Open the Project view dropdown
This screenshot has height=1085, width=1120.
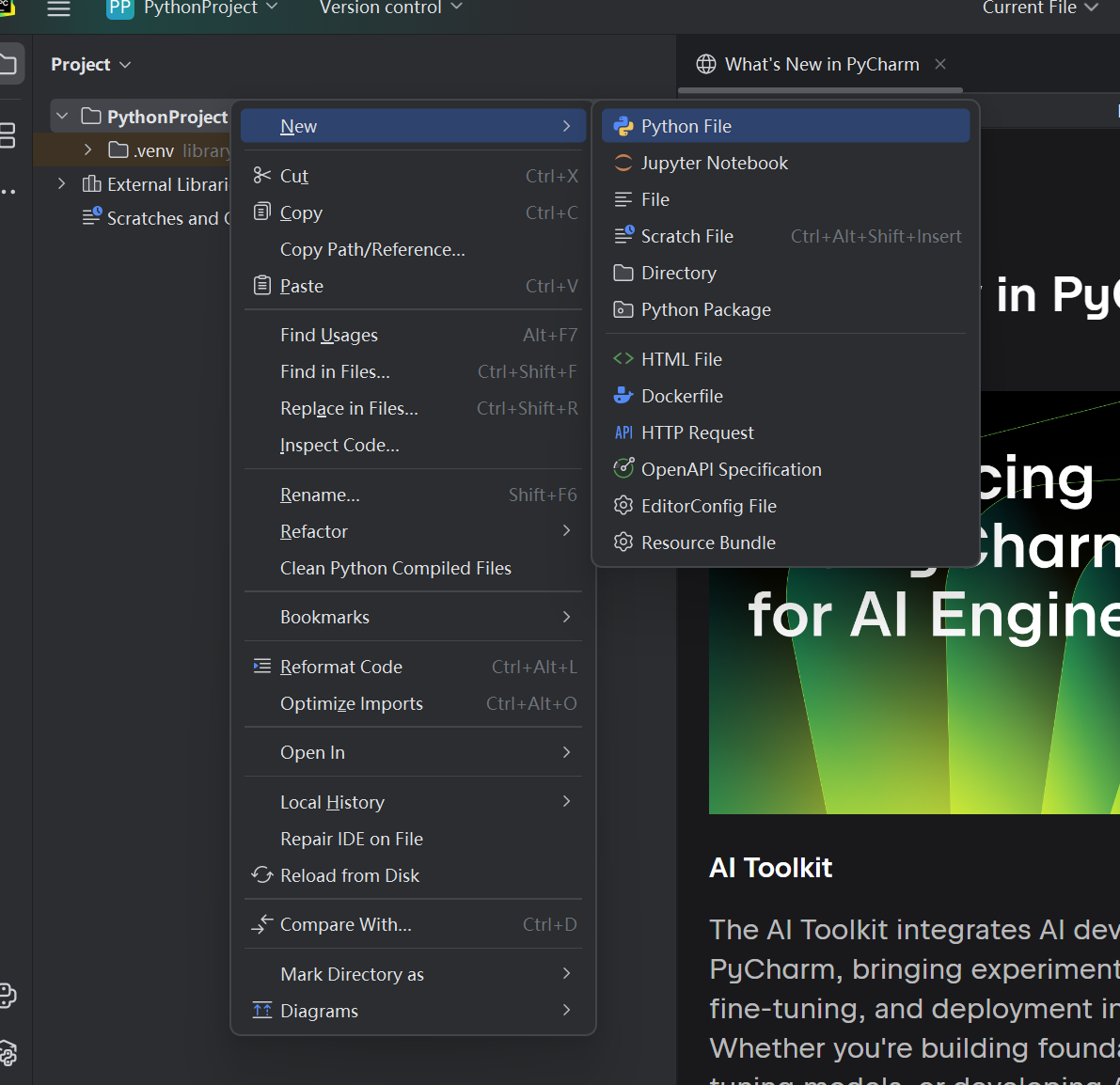click(90, 64)
